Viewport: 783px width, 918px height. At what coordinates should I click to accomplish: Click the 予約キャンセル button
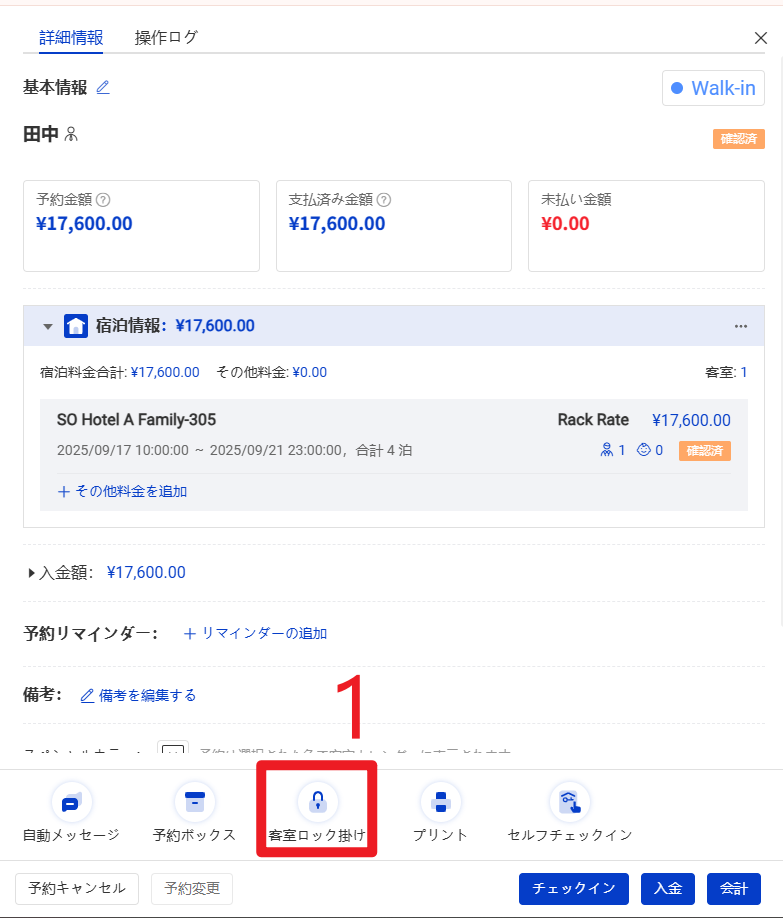76,888
